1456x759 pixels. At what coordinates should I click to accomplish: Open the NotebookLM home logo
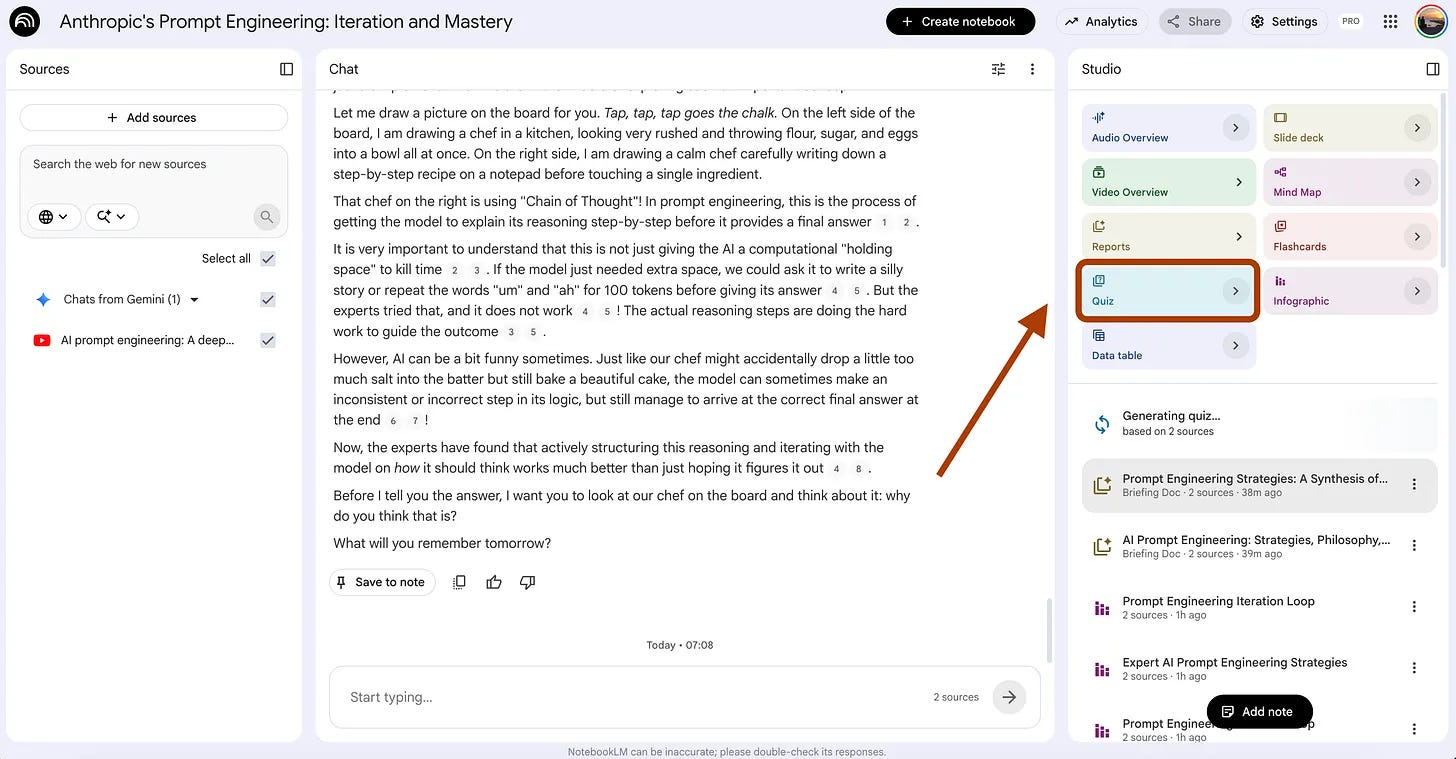coord(24,21)
